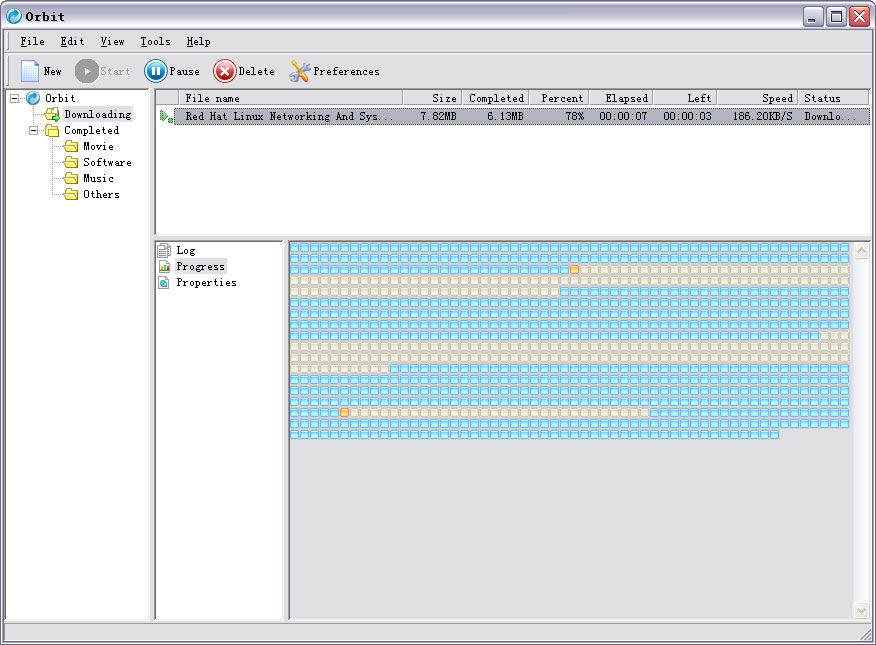The height and width of the screenshot is (645, 876).
Task: Open Preferences via the tools icon
Action: pos(299,71)
